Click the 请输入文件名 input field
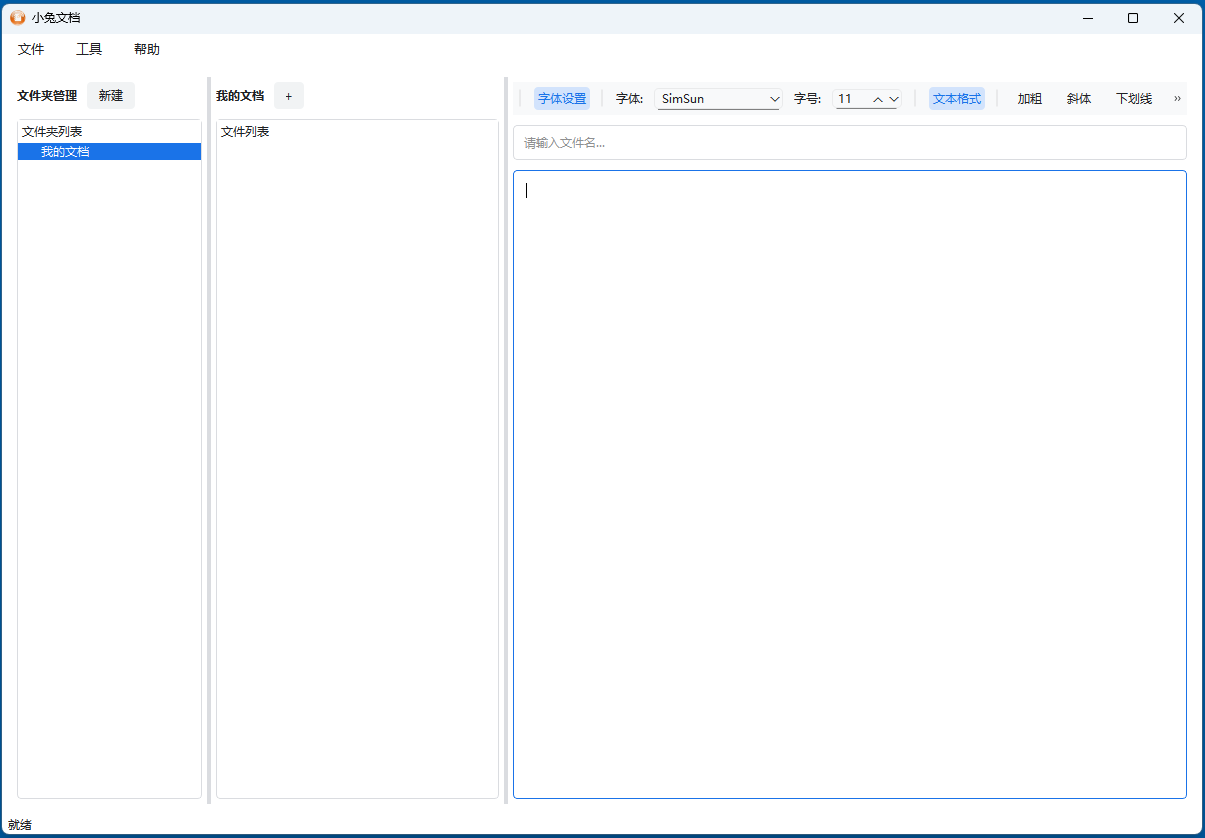This screenshot has height=838, width=1205. tap(849, 142)
